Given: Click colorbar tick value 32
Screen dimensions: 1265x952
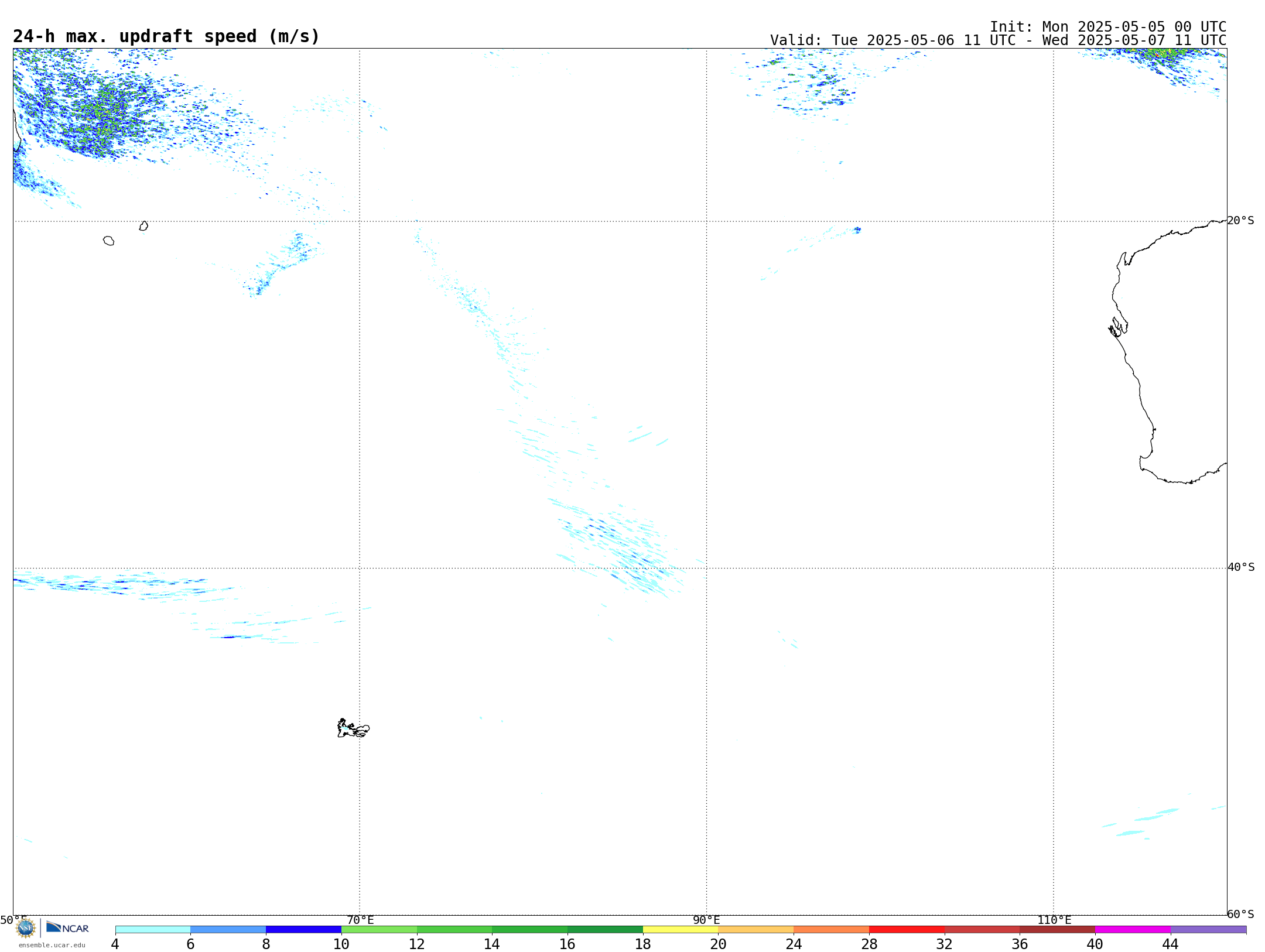Looking at the screenshot, I should click(945, 944).
